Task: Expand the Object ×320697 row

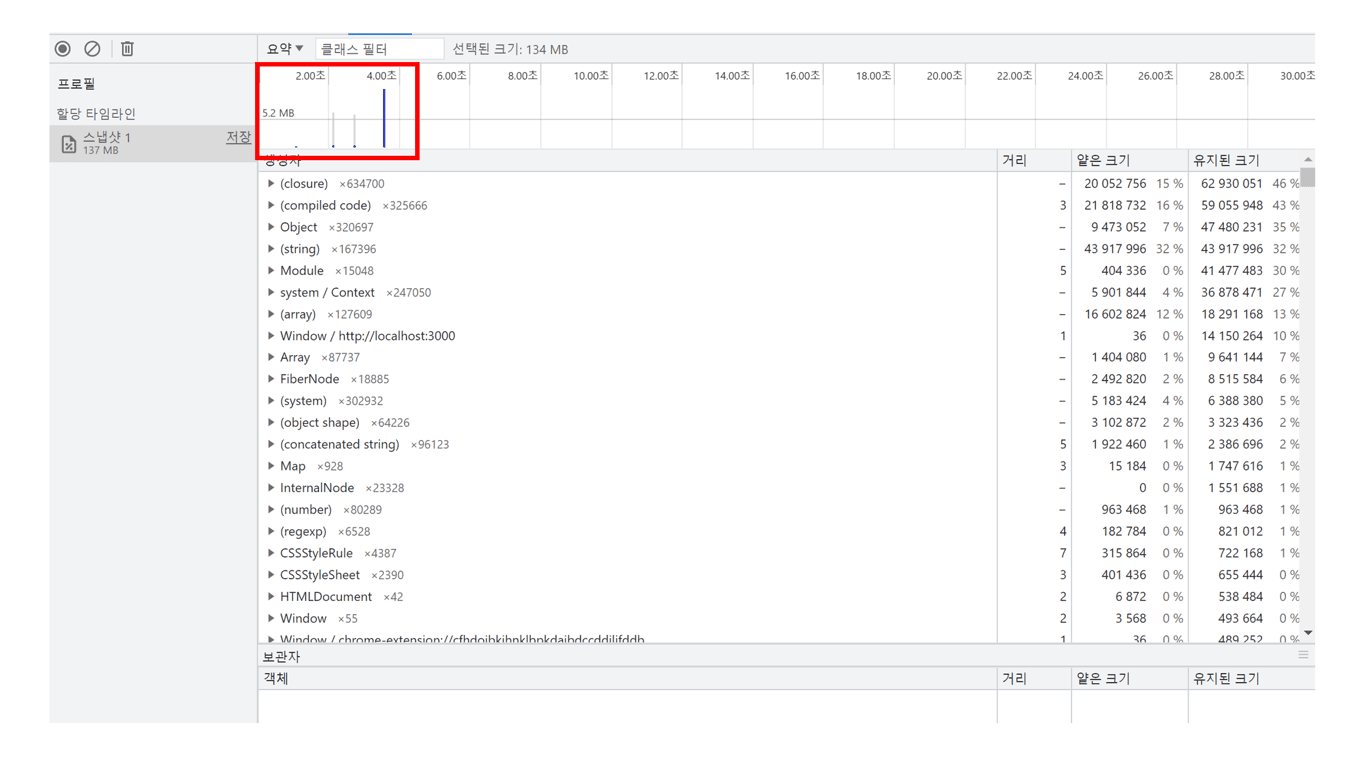Action: (271, 227)
